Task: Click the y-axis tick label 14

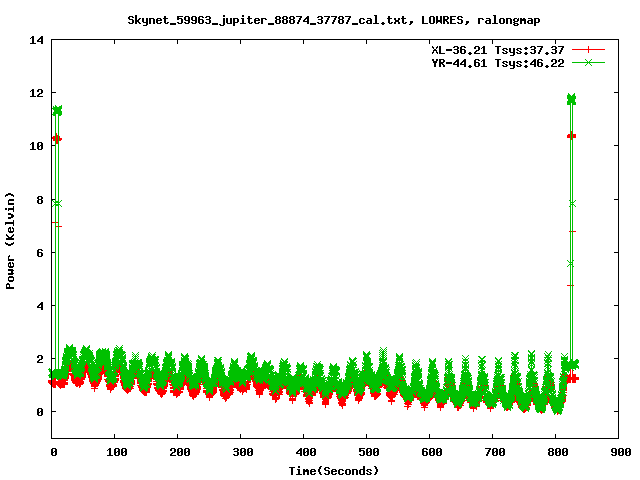Action: (x=36, y=40)
